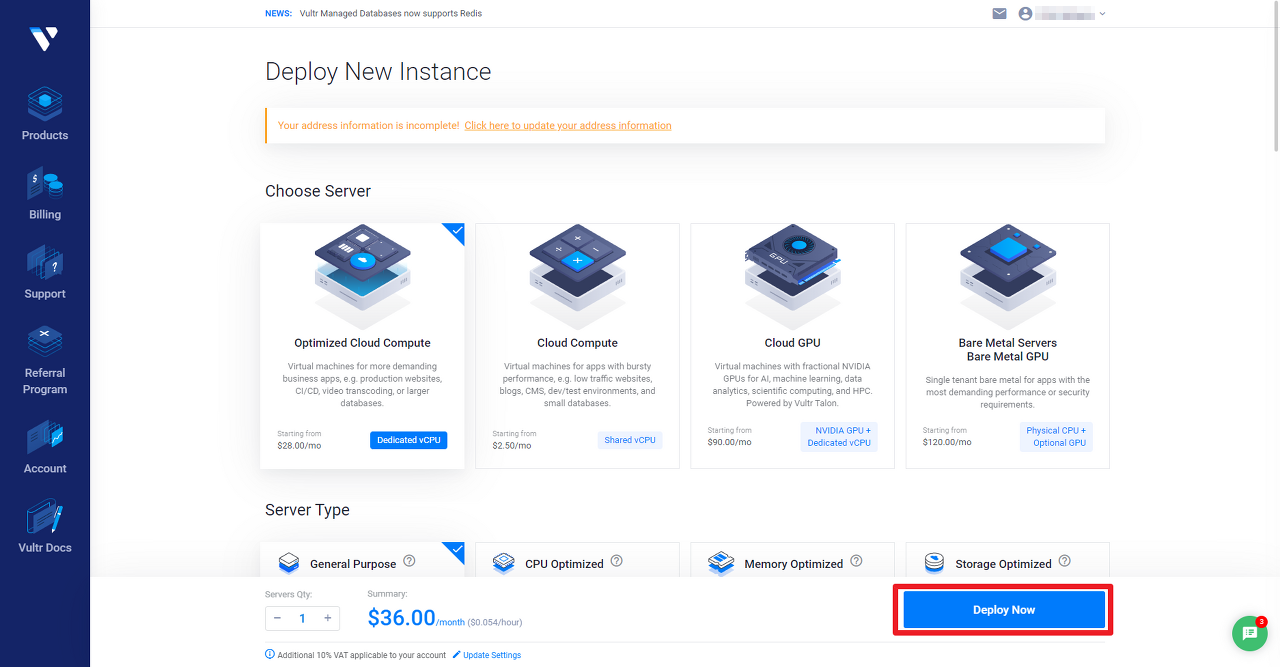Show help for Memory Optimized type

coord(856,561)
